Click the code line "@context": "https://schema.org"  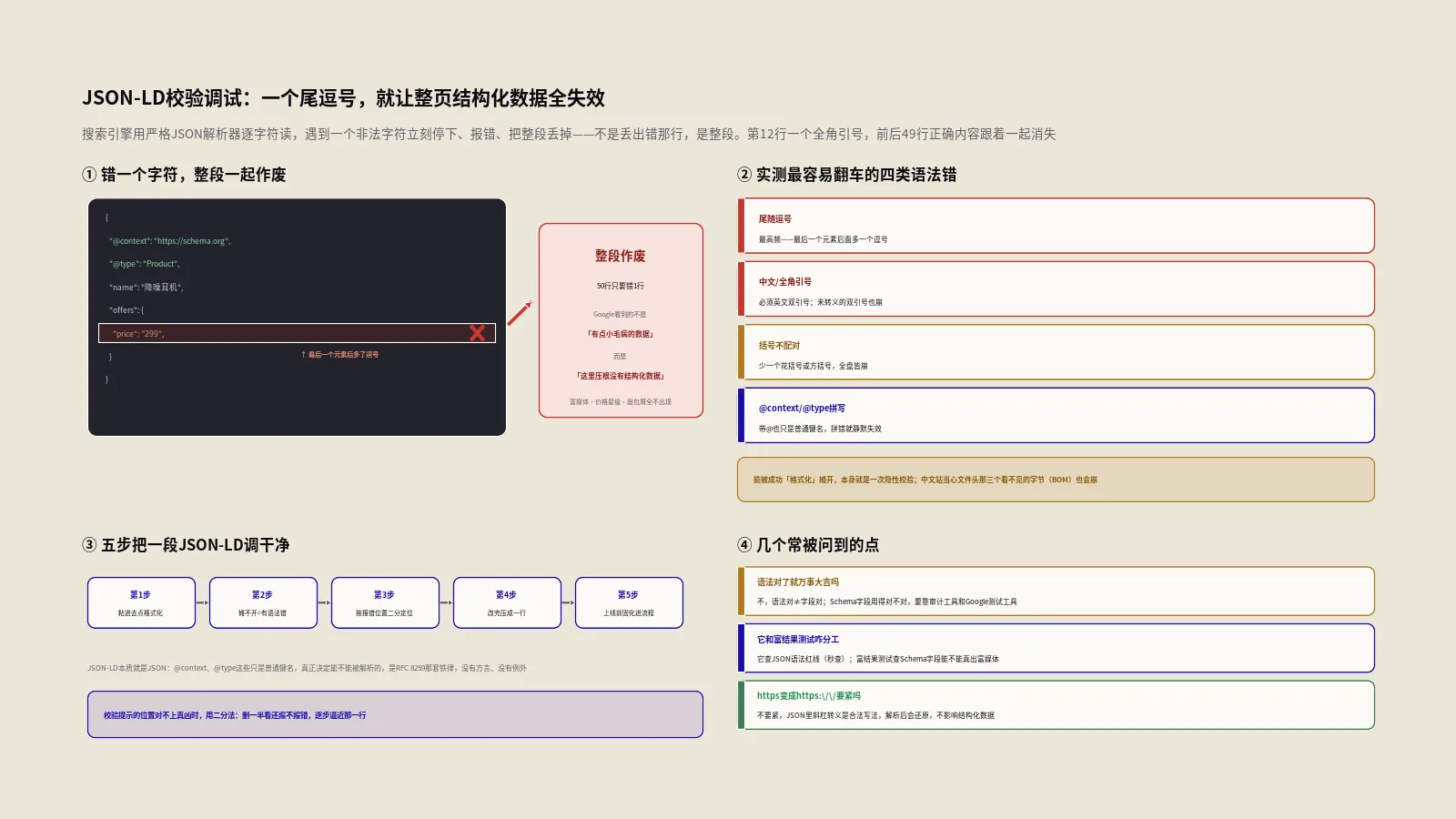click(170, 241)
